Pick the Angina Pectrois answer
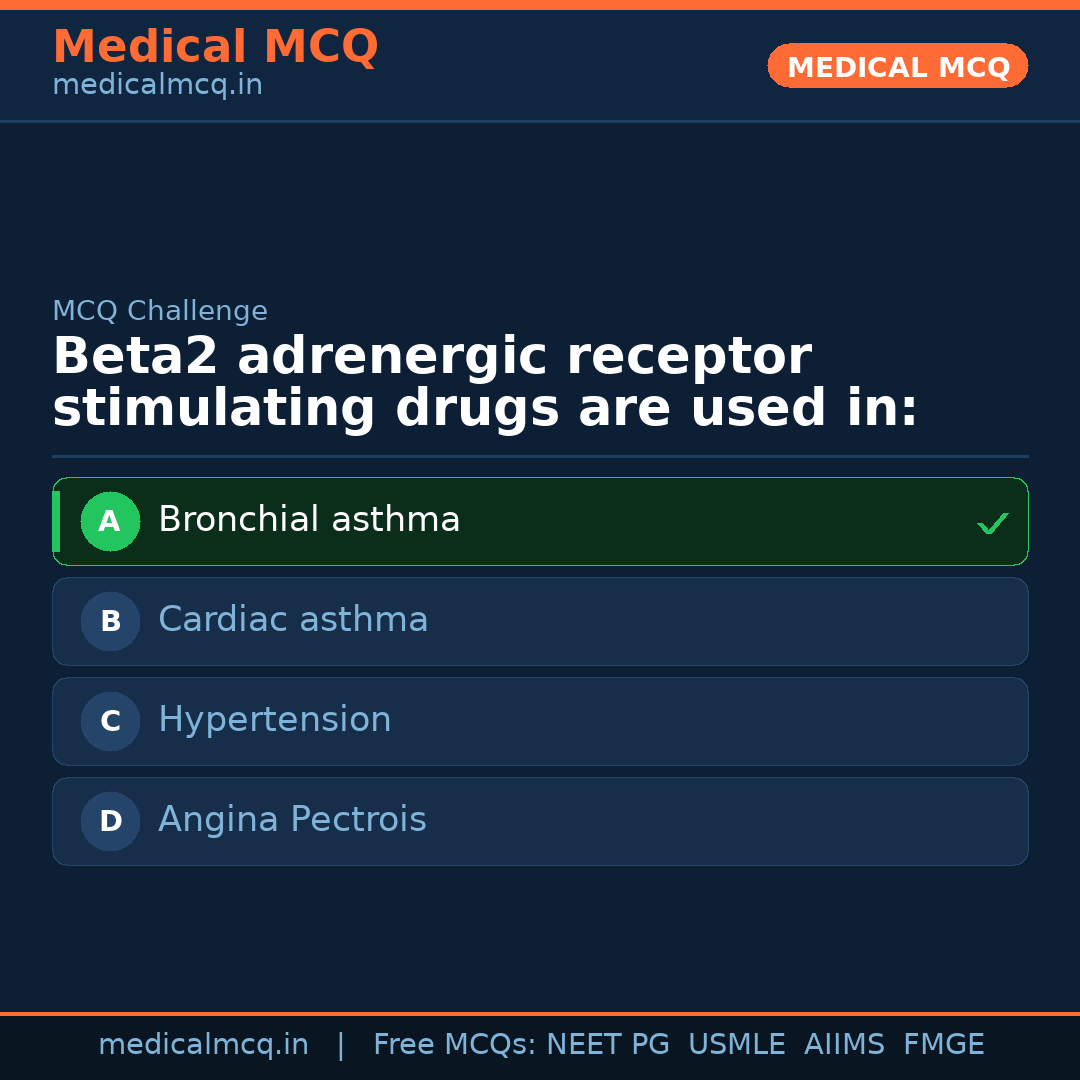This screenshot has width=1080, height=1080. point(292,820)
